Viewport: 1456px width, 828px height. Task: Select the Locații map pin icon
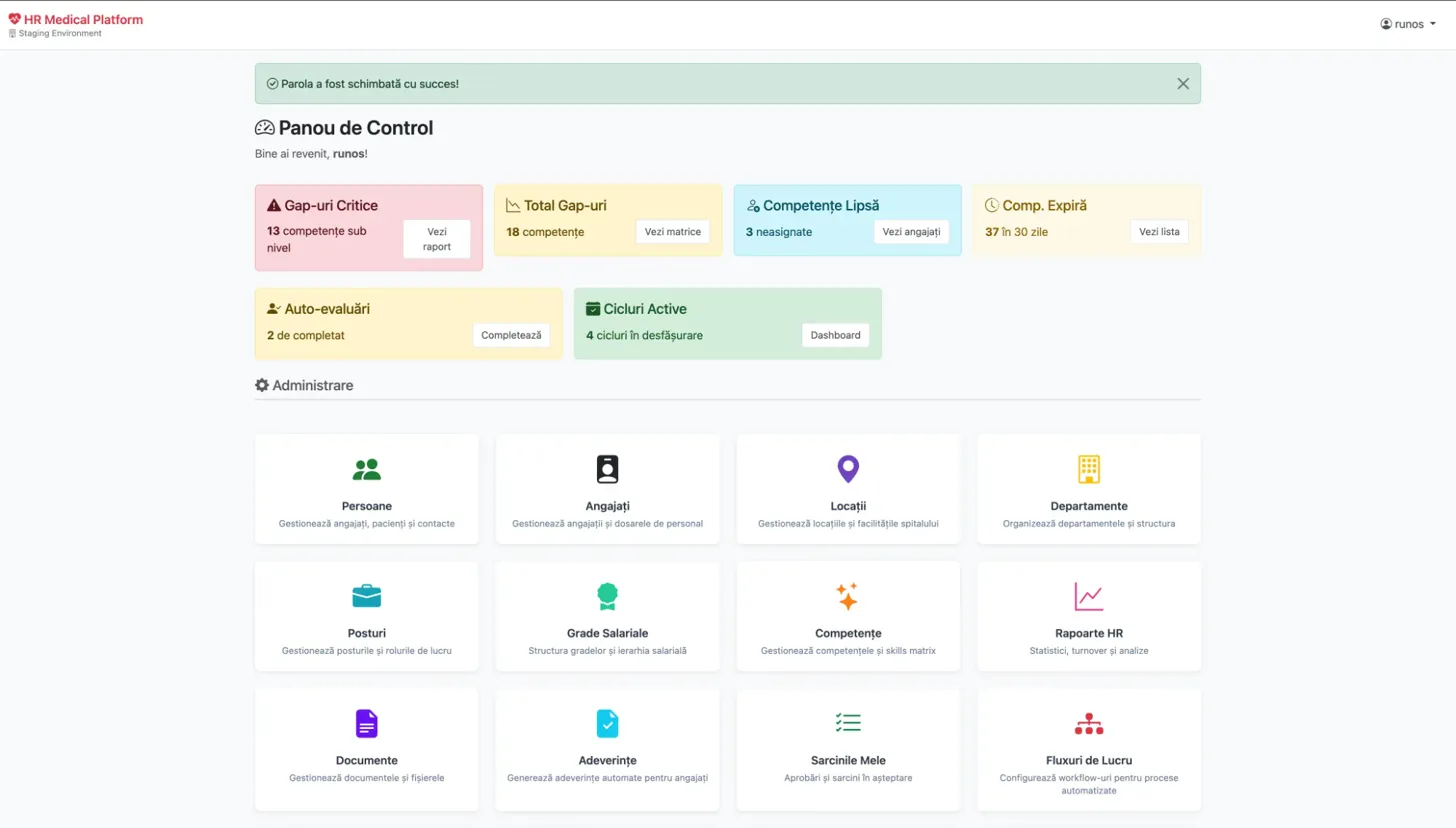pyautogui.click(x=847, y=468)
